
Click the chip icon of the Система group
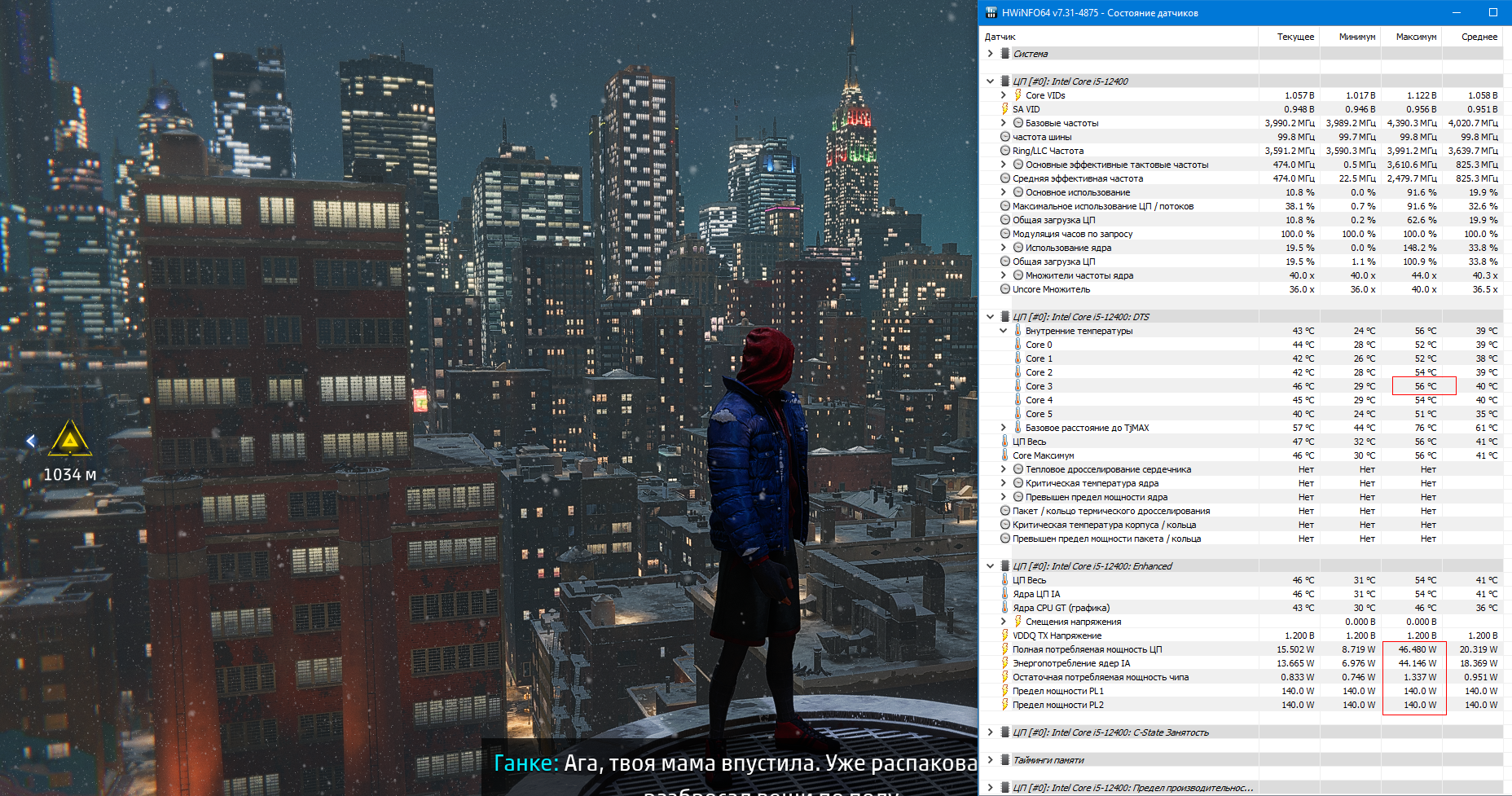pyautogui.click(x=1005, y=54)
